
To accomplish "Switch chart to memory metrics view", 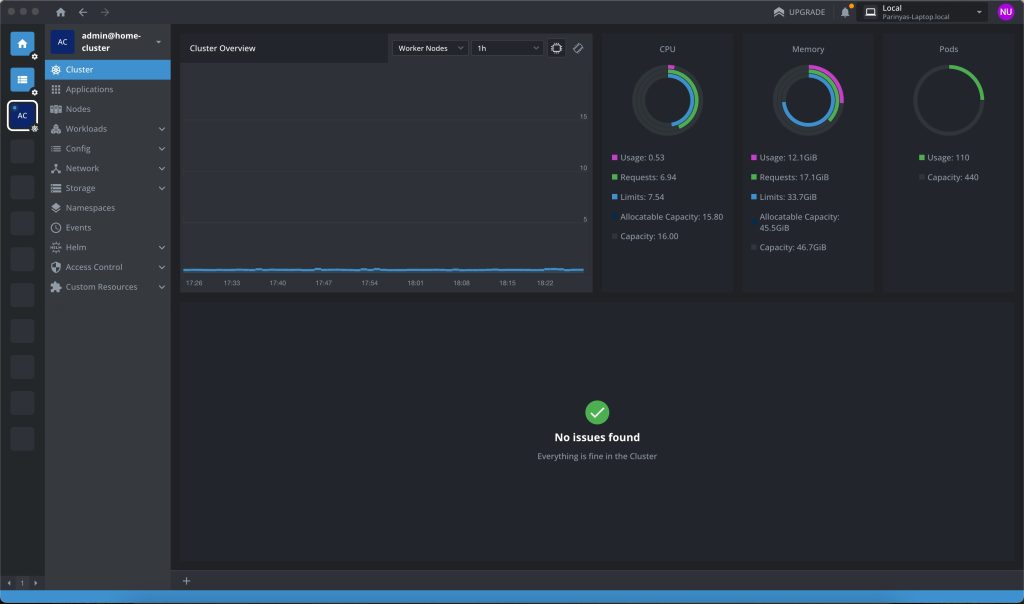I will (578, 48).
